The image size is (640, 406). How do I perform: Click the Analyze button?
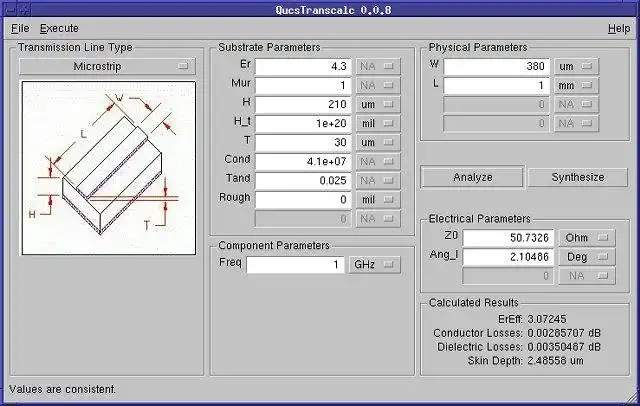coord(472,177)
